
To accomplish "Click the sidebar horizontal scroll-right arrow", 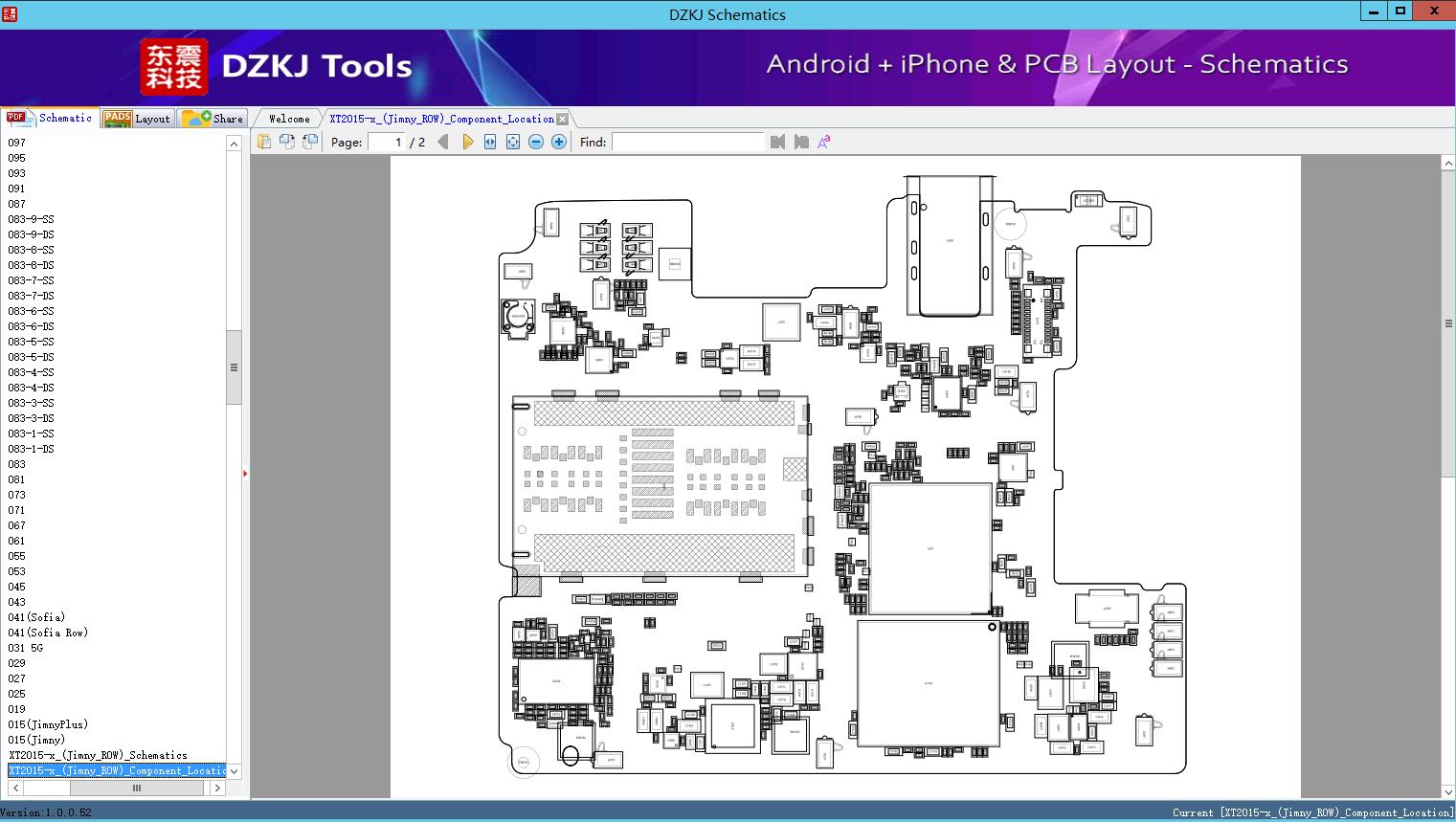I will pyautogui.click(x=218, y=788).
